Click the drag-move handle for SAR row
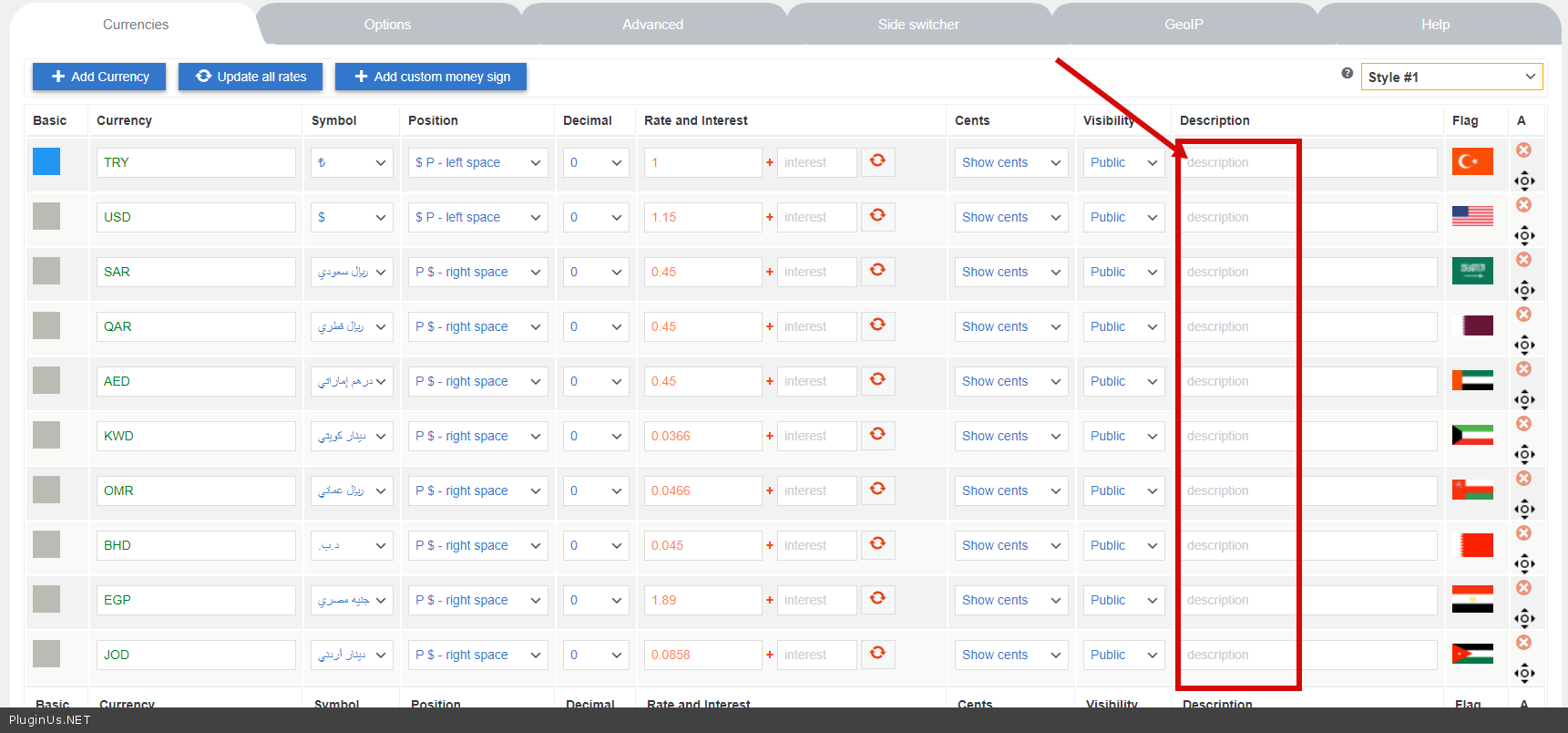The height and width of the screenshot is (733, 1568). point(1524,290)
